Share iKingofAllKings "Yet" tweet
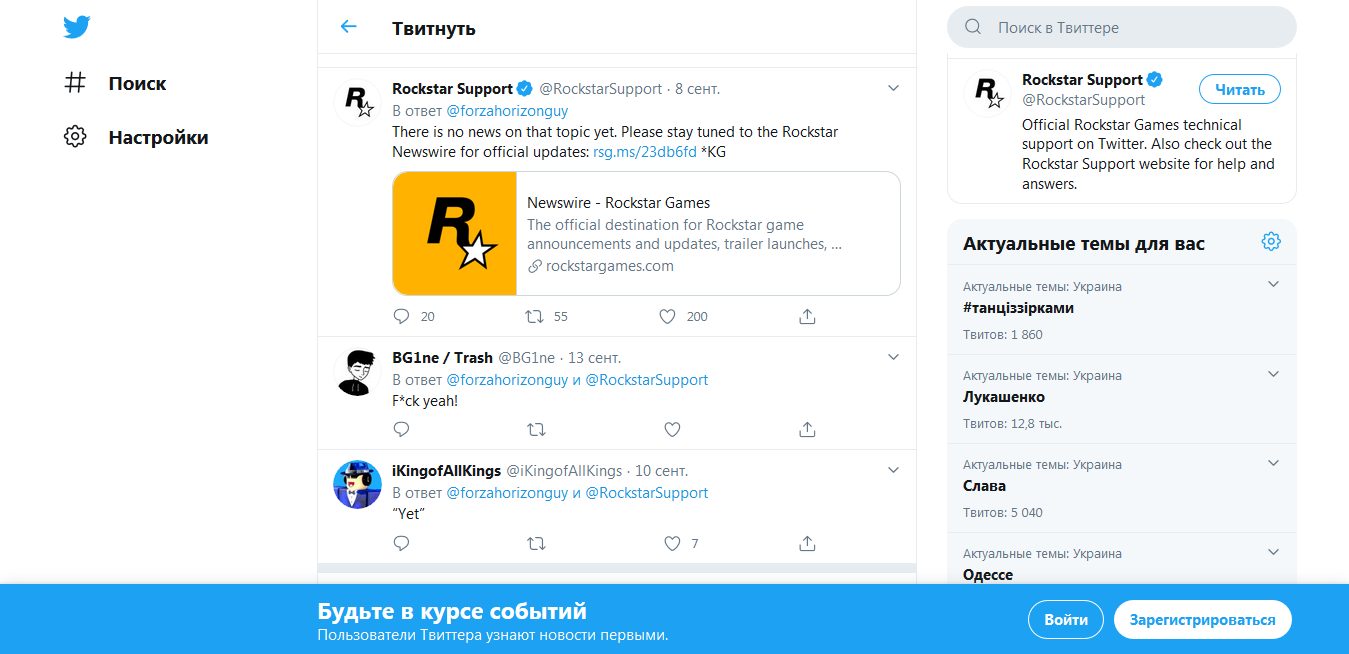This screenshot has width=1349, height=654. click(x=807, y=543)
